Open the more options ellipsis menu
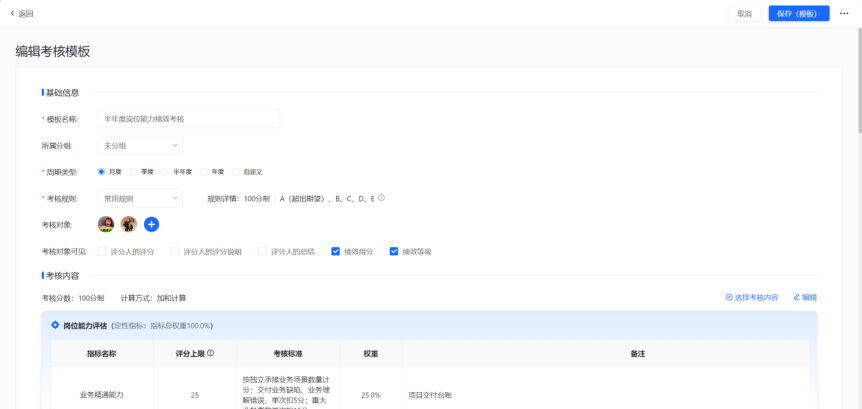The width and height of the screenshot is (862, 409). (844, 14)
